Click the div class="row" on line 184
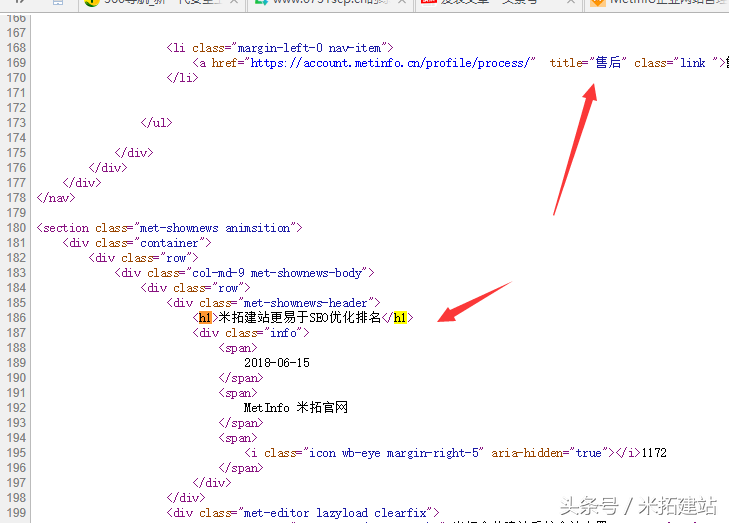Image resolution: width=729 pixels, height=523 pixels. click(196, 288)
